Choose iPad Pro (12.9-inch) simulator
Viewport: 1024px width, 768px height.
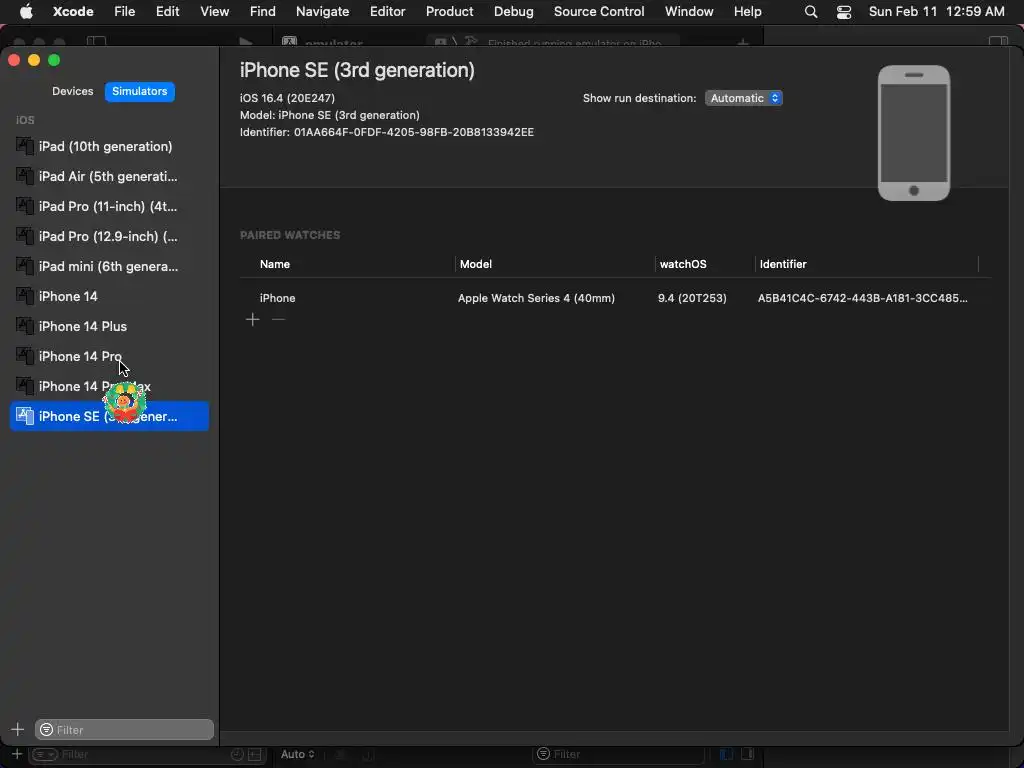click(109, 236)
